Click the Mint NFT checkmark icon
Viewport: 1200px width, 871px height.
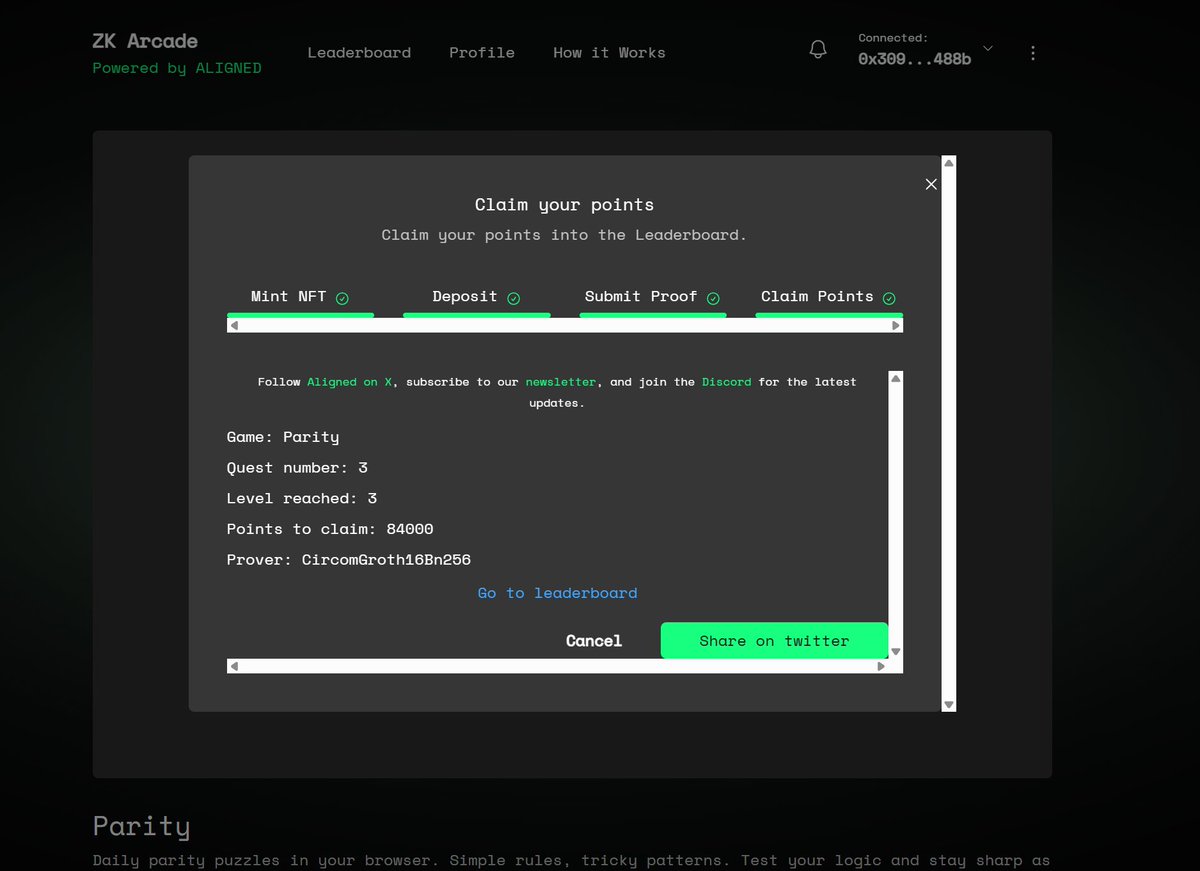coord(342,298)
